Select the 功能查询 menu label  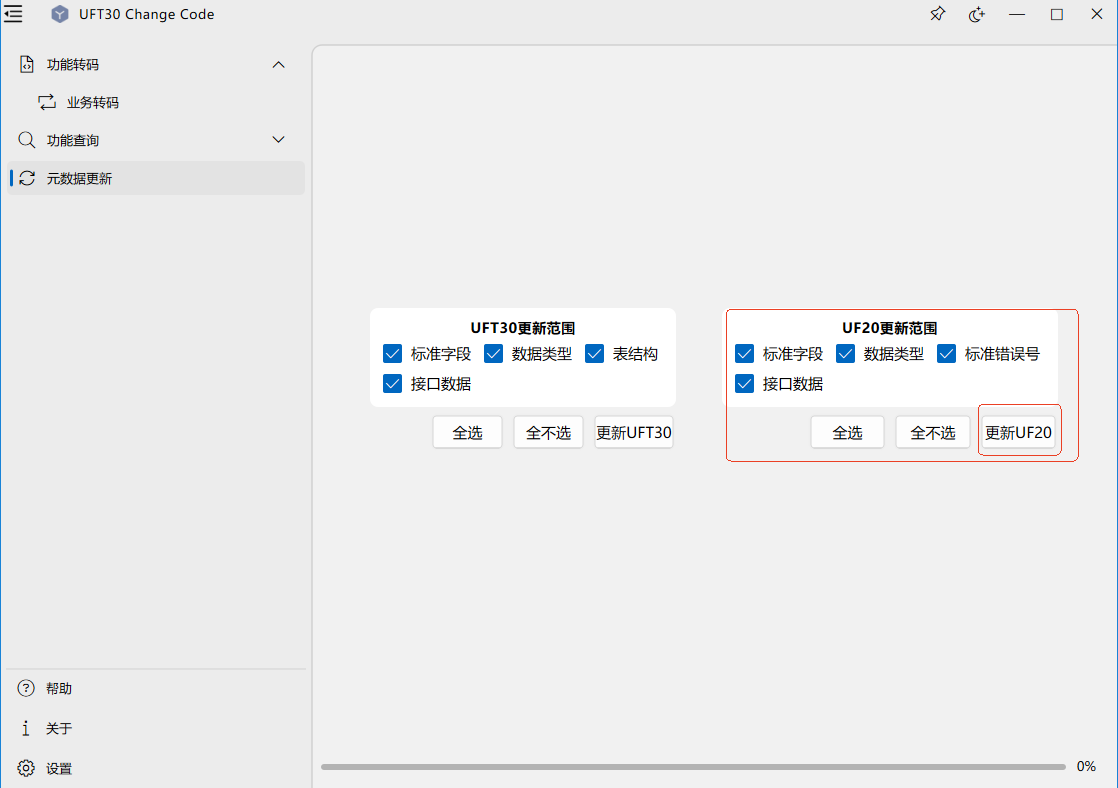[73, 140]
